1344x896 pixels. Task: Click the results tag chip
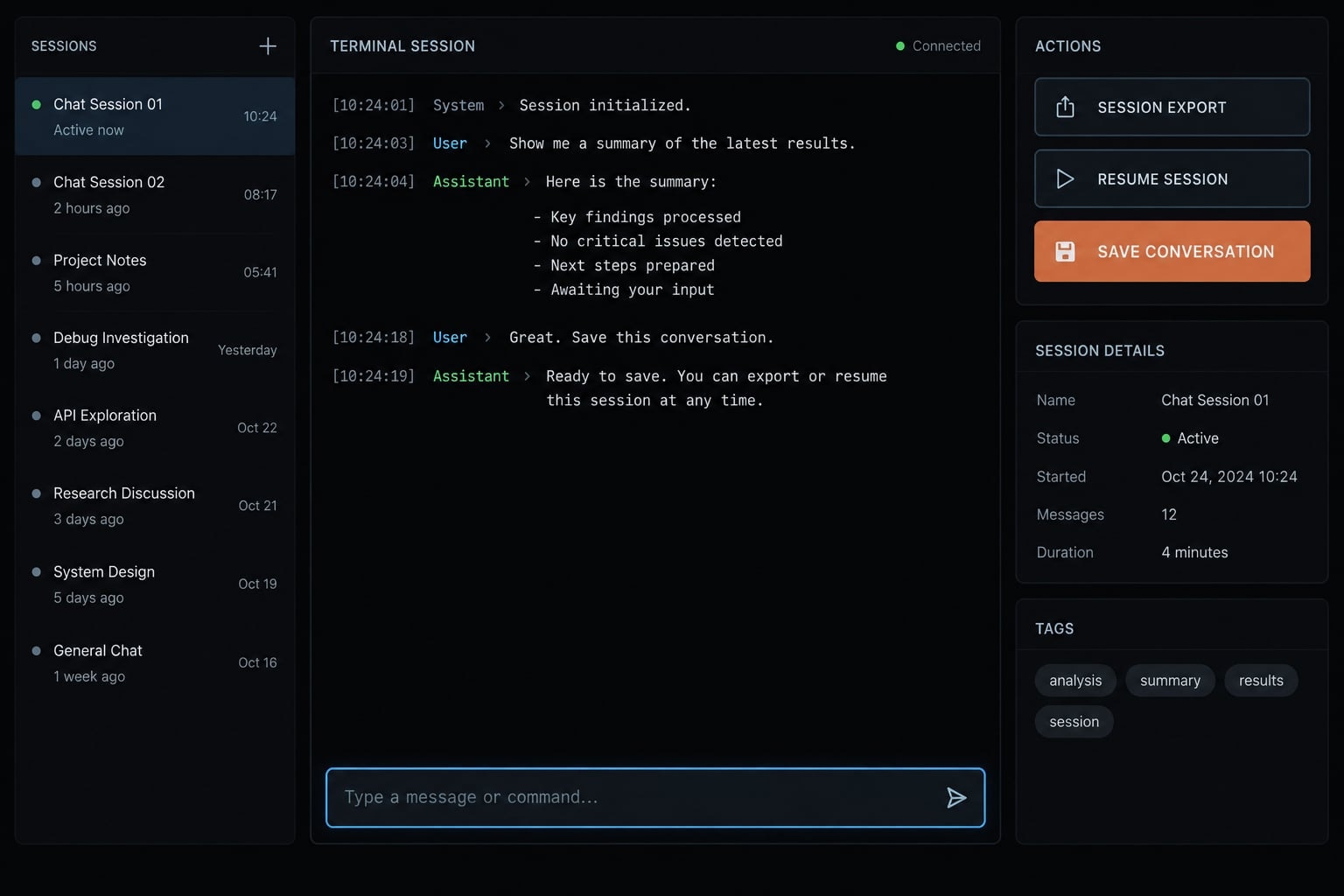point(1261,681)
